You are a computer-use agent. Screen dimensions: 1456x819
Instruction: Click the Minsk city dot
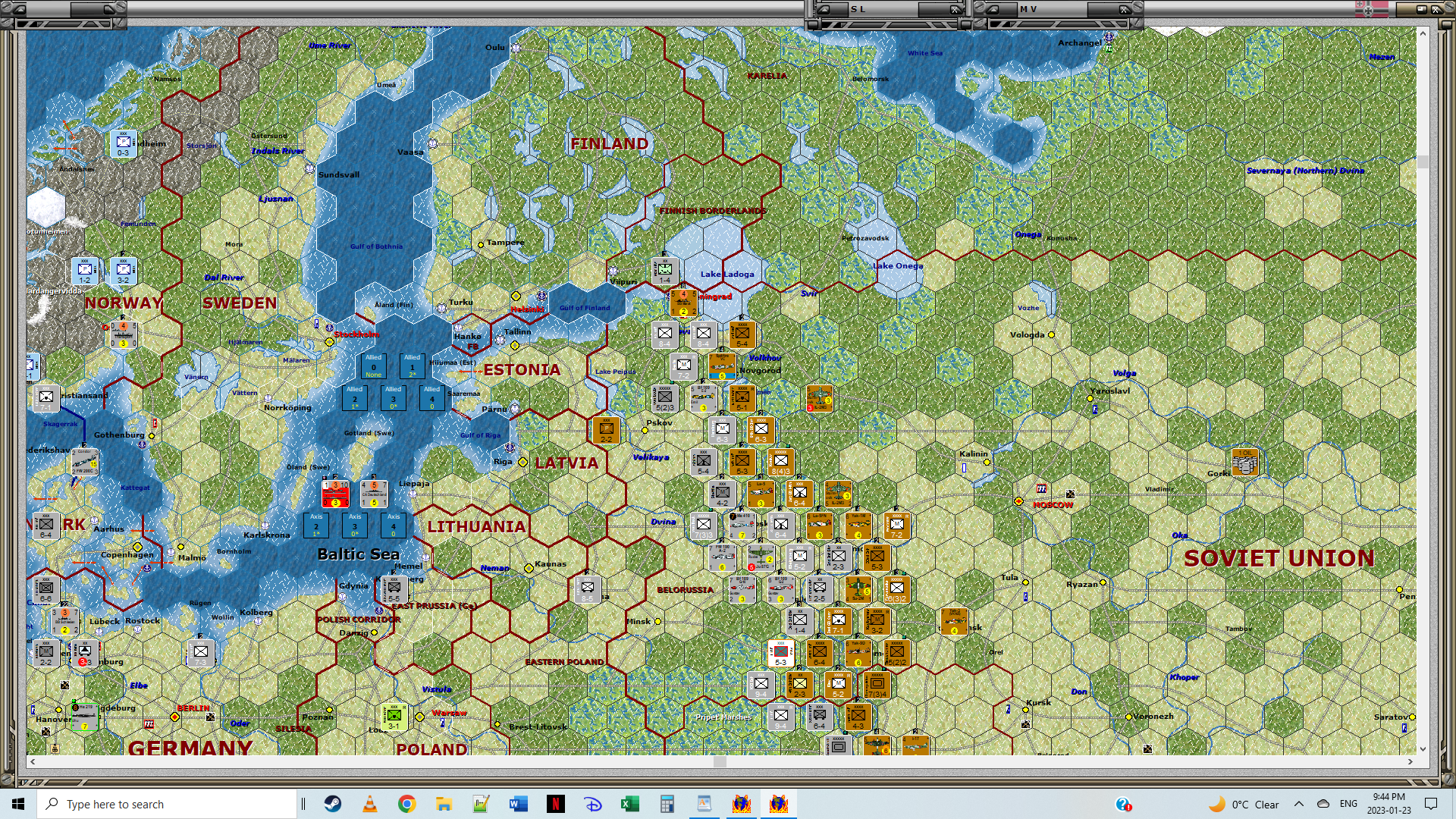(657, 622)
